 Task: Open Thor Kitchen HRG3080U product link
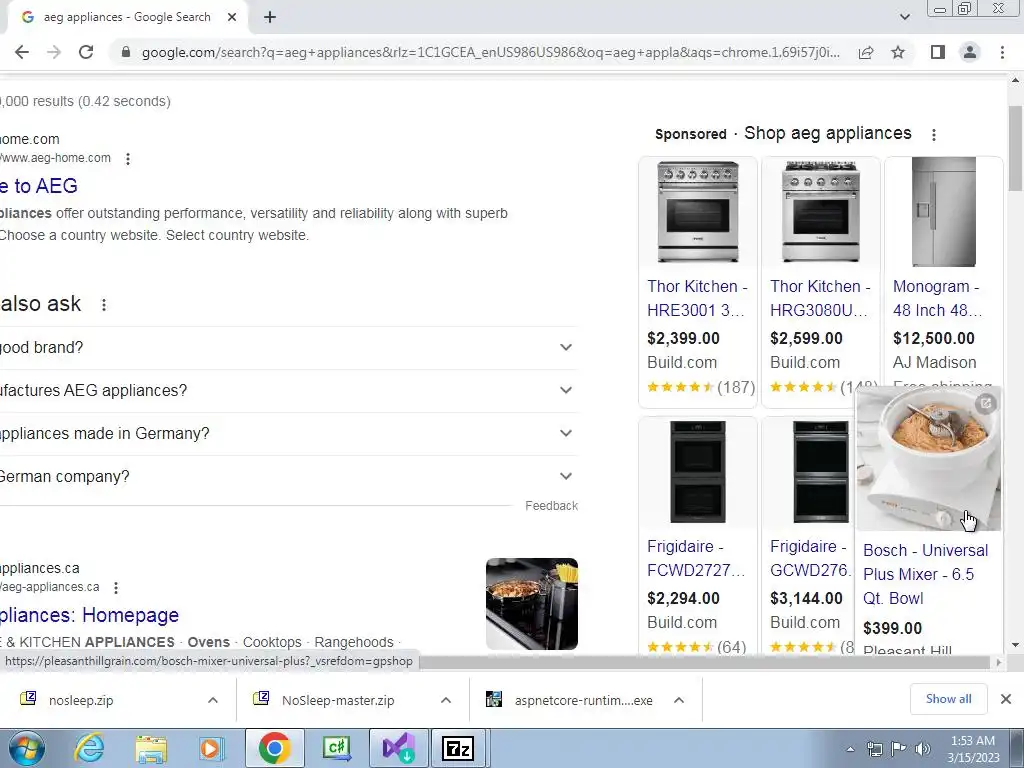(820, 298)
